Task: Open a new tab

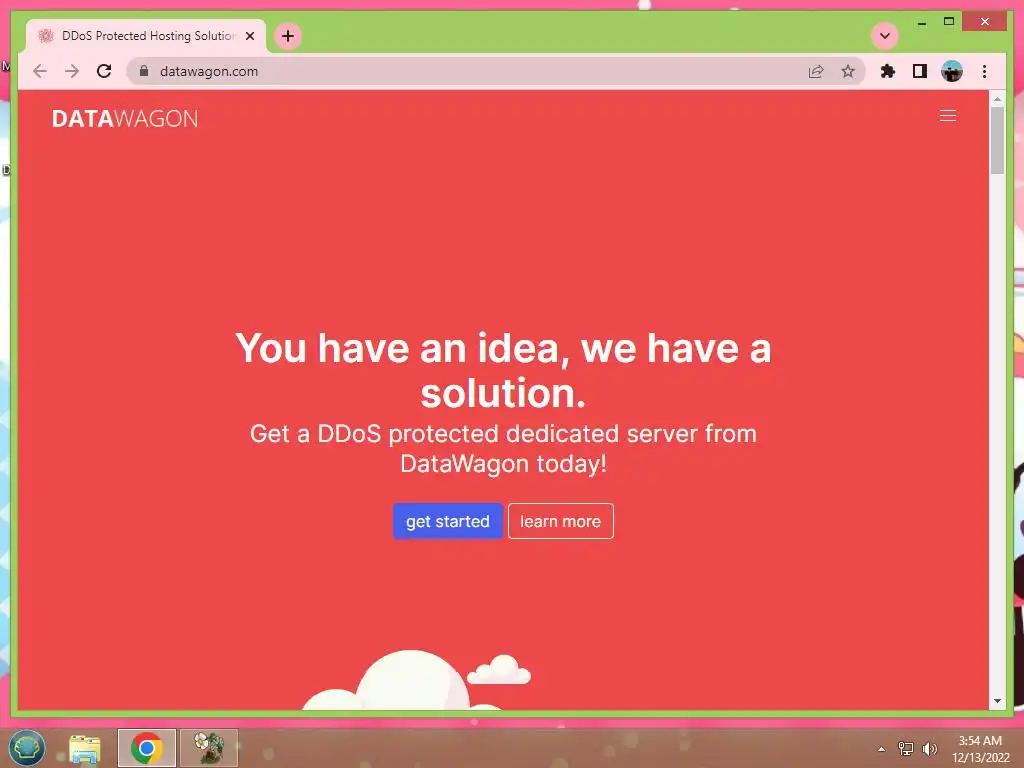Action: point(288,36)
